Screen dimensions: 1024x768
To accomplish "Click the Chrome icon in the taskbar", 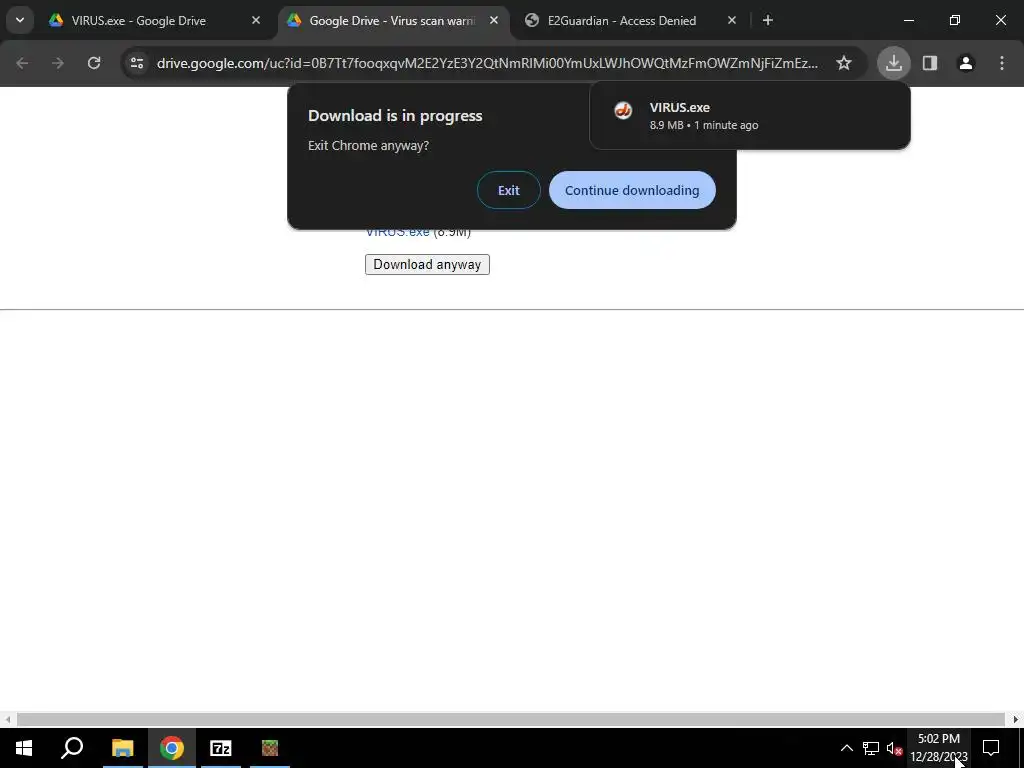I will click(172, 748).
